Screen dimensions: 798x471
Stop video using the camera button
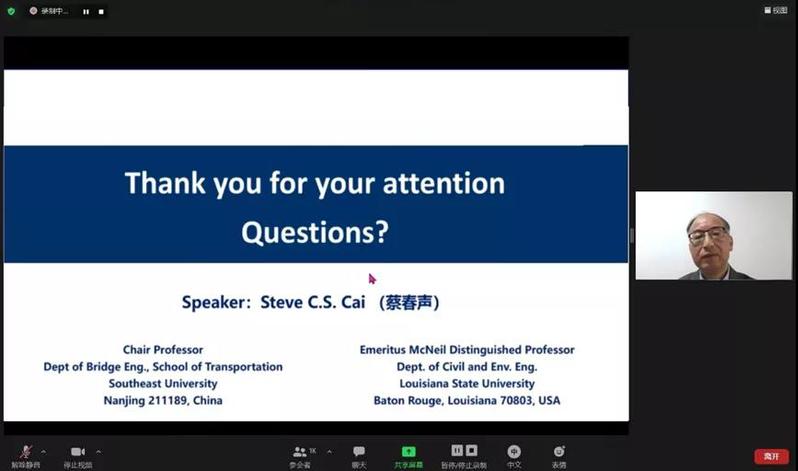78,453
